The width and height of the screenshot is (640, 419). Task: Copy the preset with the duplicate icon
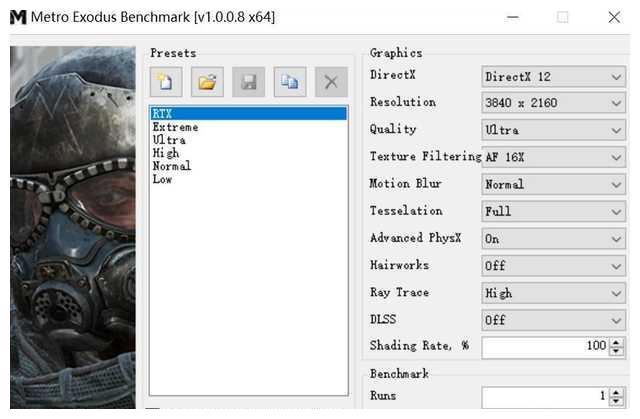(x=290, y=82)
